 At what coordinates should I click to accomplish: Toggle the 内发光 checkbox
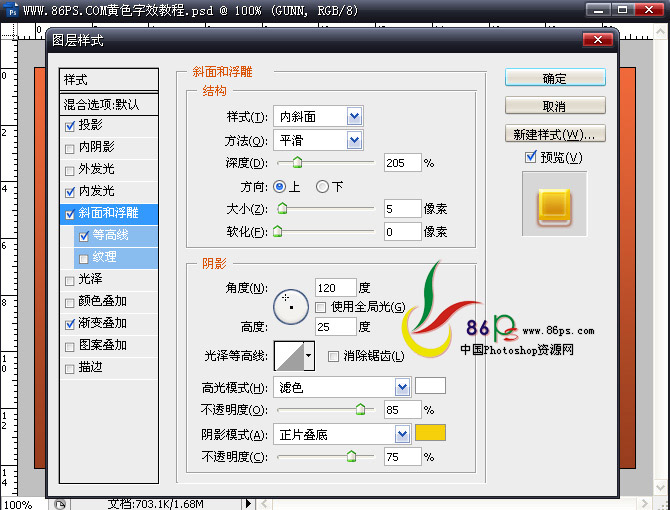70,193
